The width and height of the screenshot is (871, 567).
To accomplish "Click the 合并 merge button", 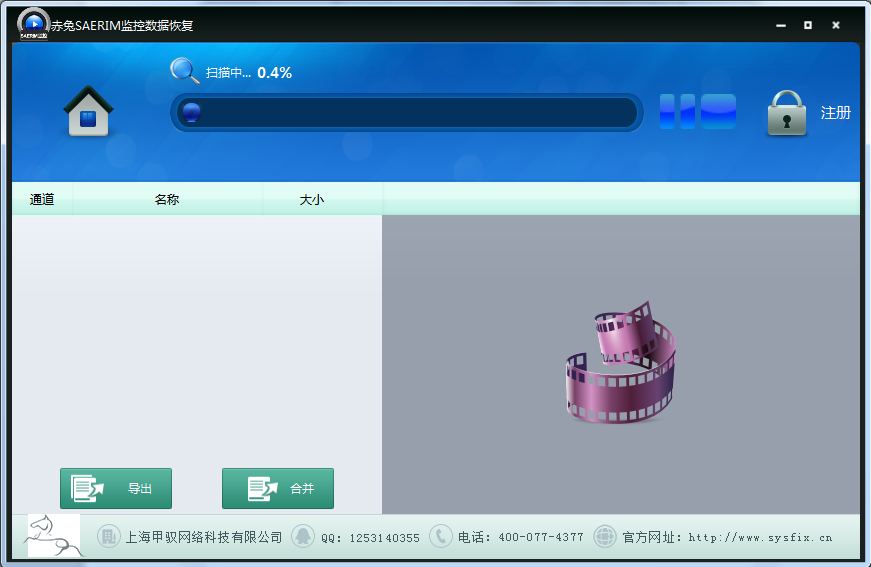I will [278, 488].
